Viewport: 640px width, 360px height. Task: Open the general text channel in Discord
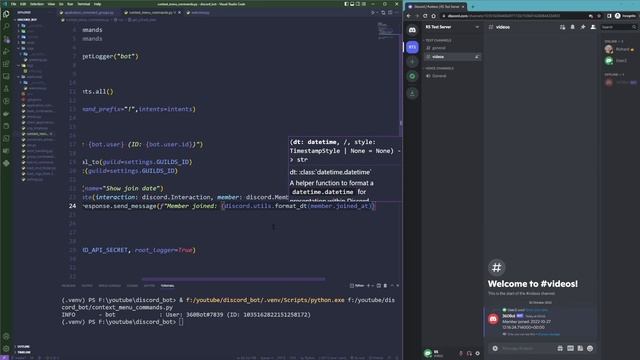point(452,48)
